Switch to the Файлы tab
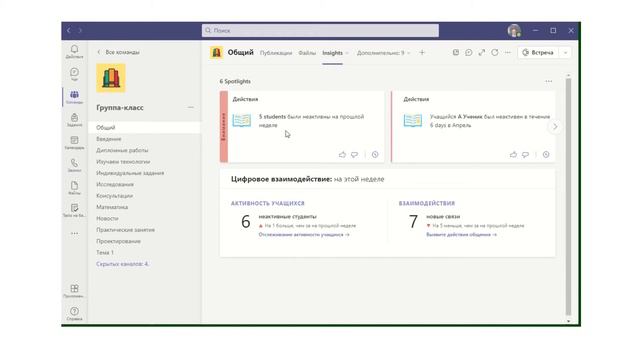This screenshot has width=640, height=360. click(307, 53)
